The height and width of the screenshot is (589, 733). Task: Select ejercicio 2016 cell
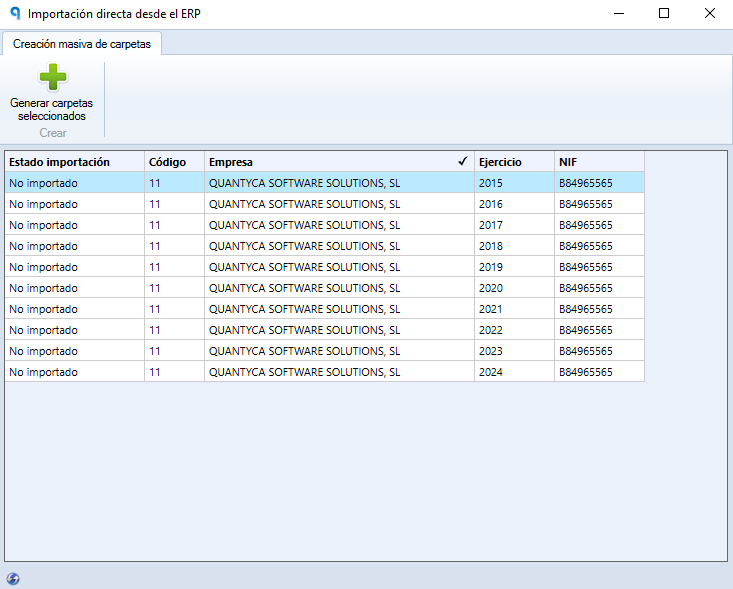[x=514, y=204]
